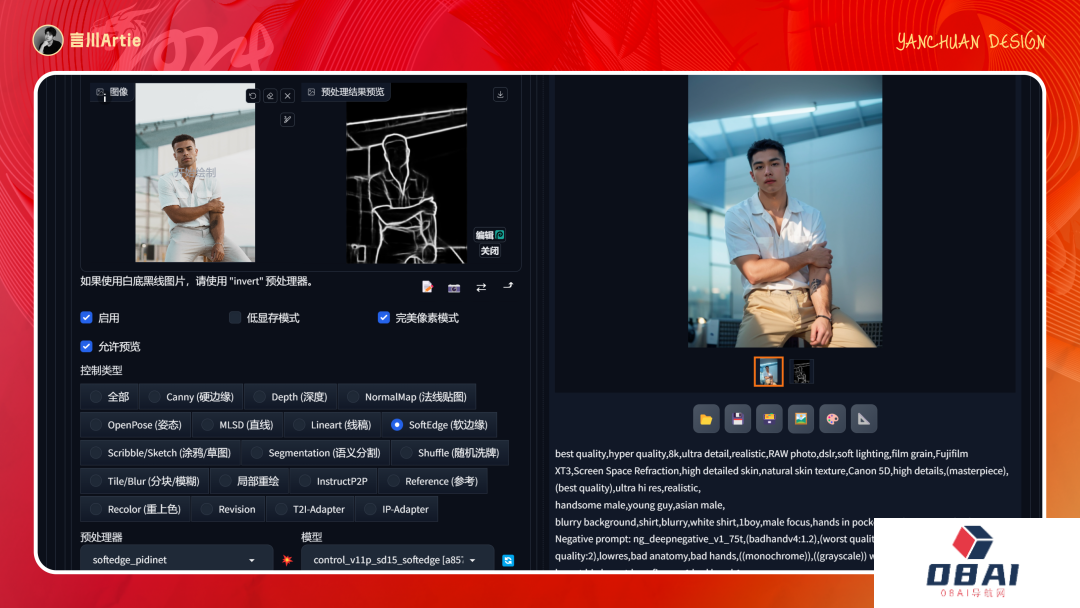Viewport: 1080px width, 608px height.
Task: Select the Reference (参考) option
Action: point(433,481)
